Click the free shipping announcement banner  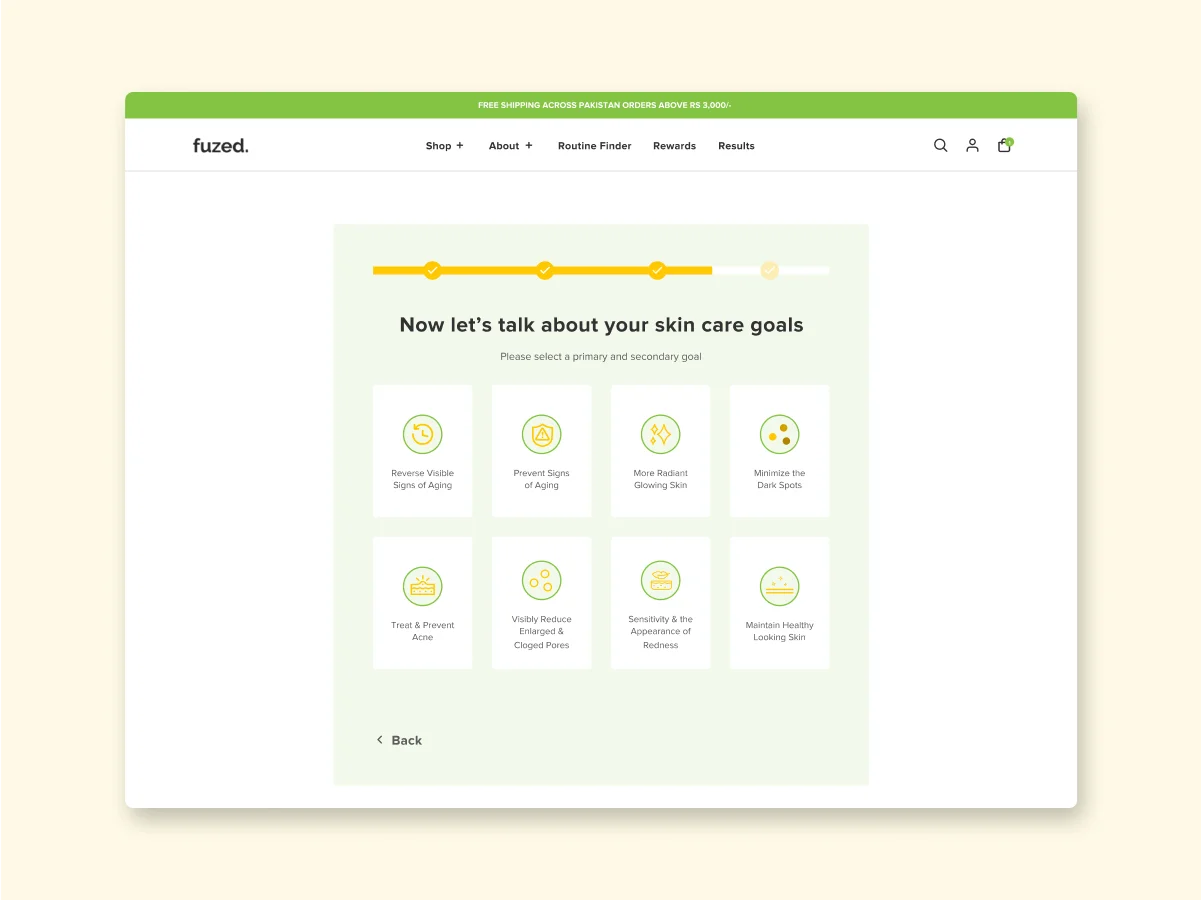click(x=601, y=105)
